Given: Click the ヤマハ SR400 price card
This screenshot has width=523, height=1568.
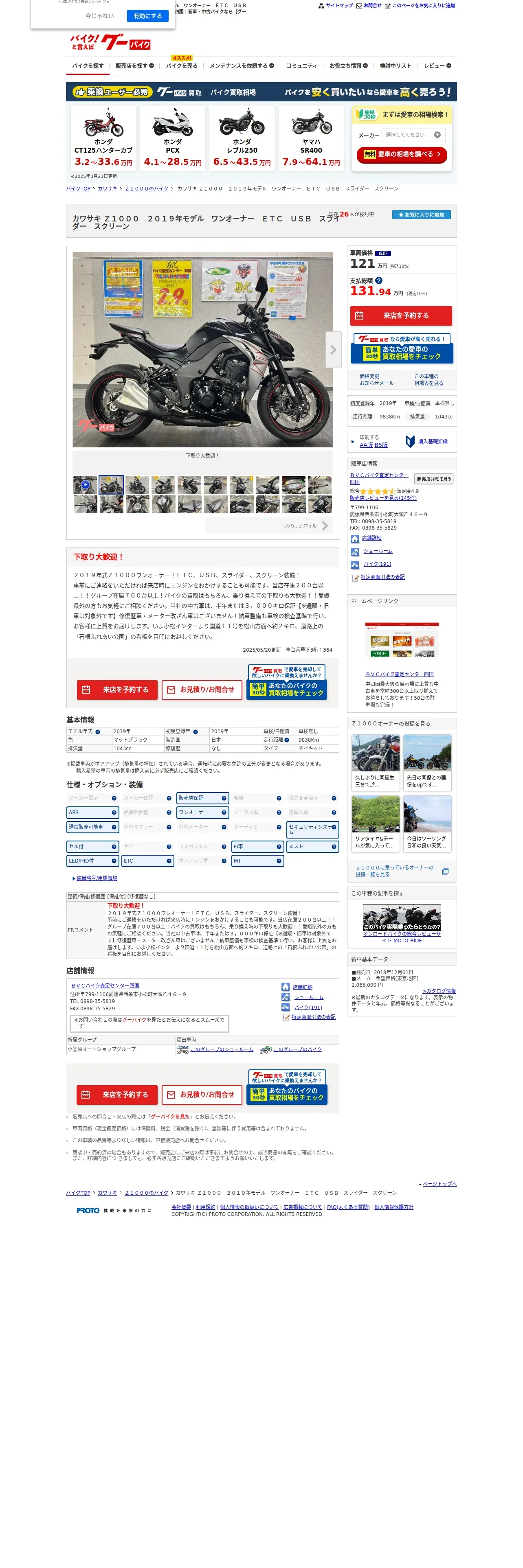Looking at the screenshot, I should click(311, 138).
